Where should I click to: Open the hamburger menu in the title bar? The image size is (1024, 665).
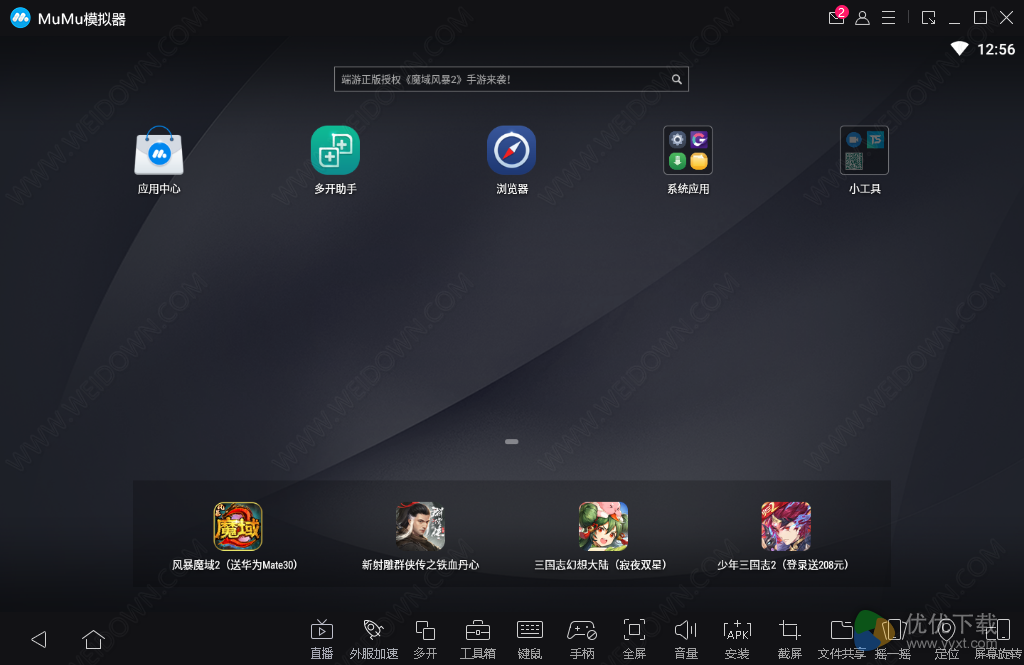[x=889, y=18]
